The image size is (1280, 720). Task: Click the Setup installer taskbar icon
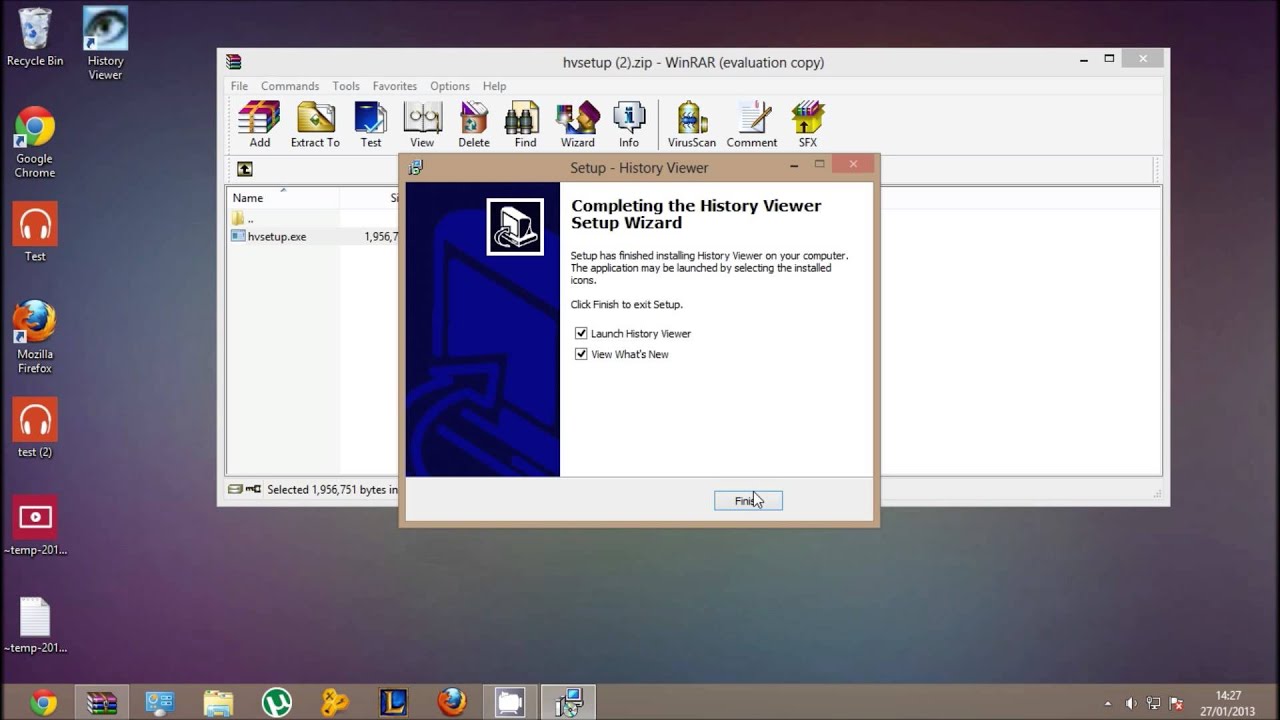569,703
